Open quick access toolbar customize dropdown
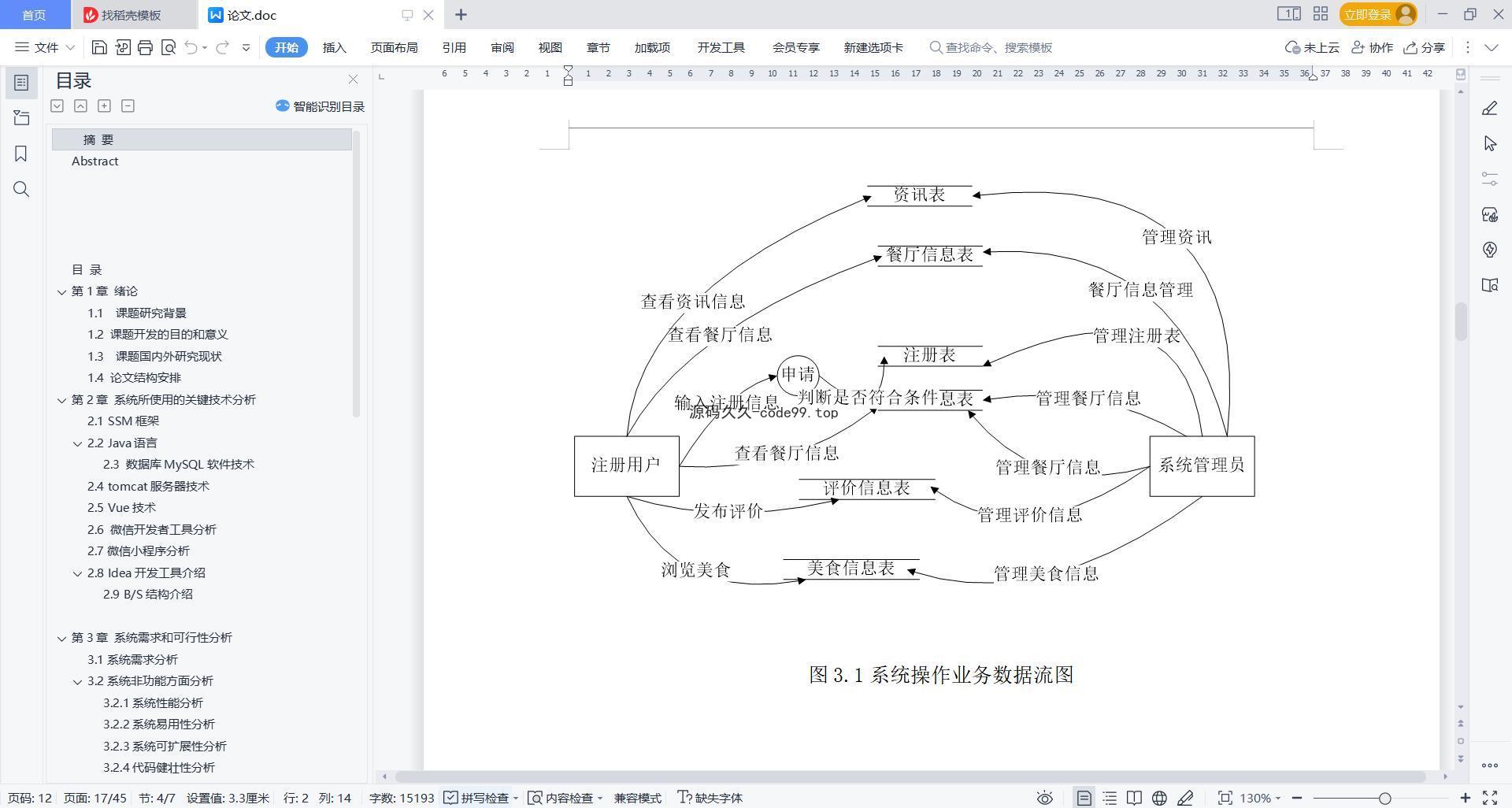 pos(246,47)
